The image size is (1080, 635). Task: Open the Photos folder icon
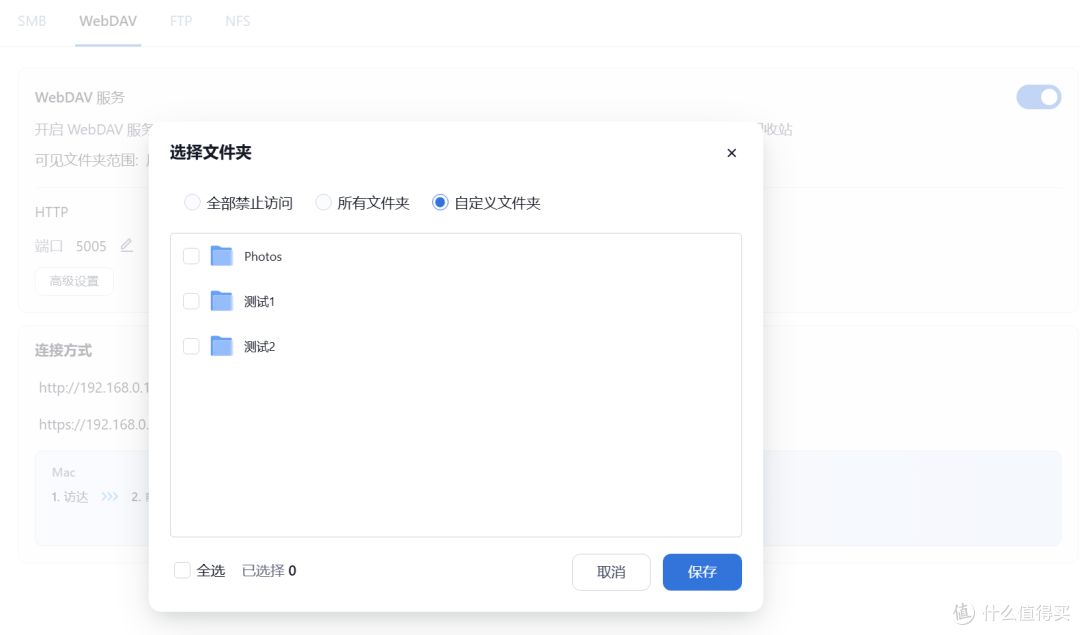click(x=221, y=256)
